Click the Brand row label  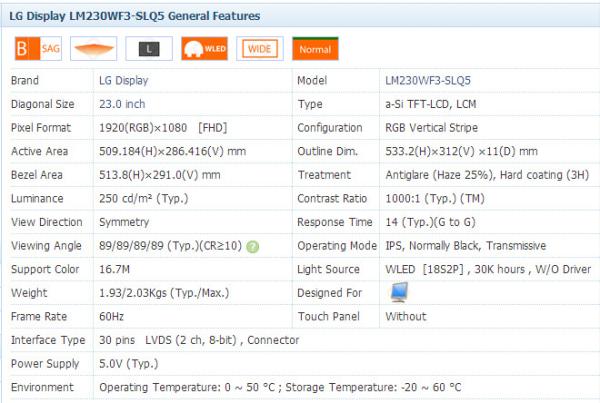click(x=25, y=80)
